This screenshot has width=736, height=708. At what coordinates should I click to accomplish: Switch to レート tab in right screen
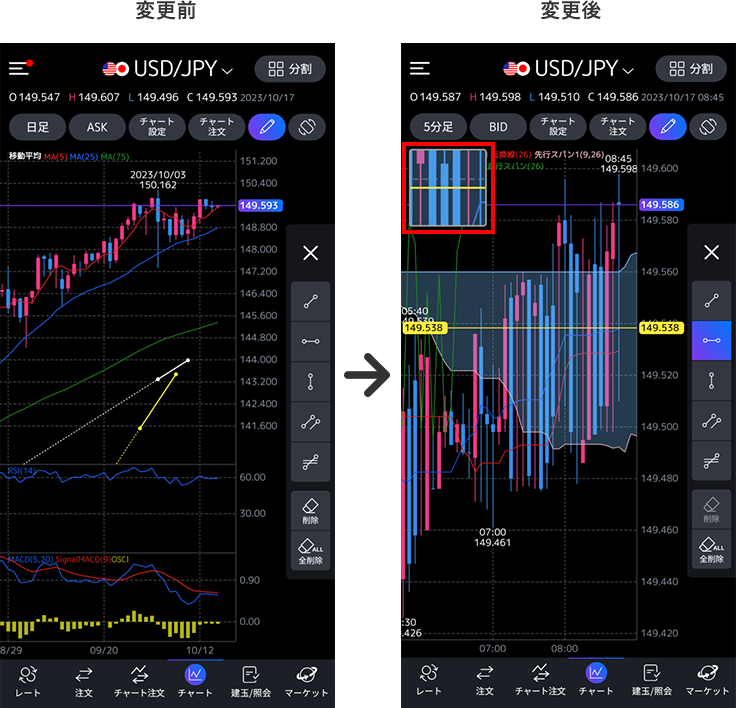click(429, 682)
